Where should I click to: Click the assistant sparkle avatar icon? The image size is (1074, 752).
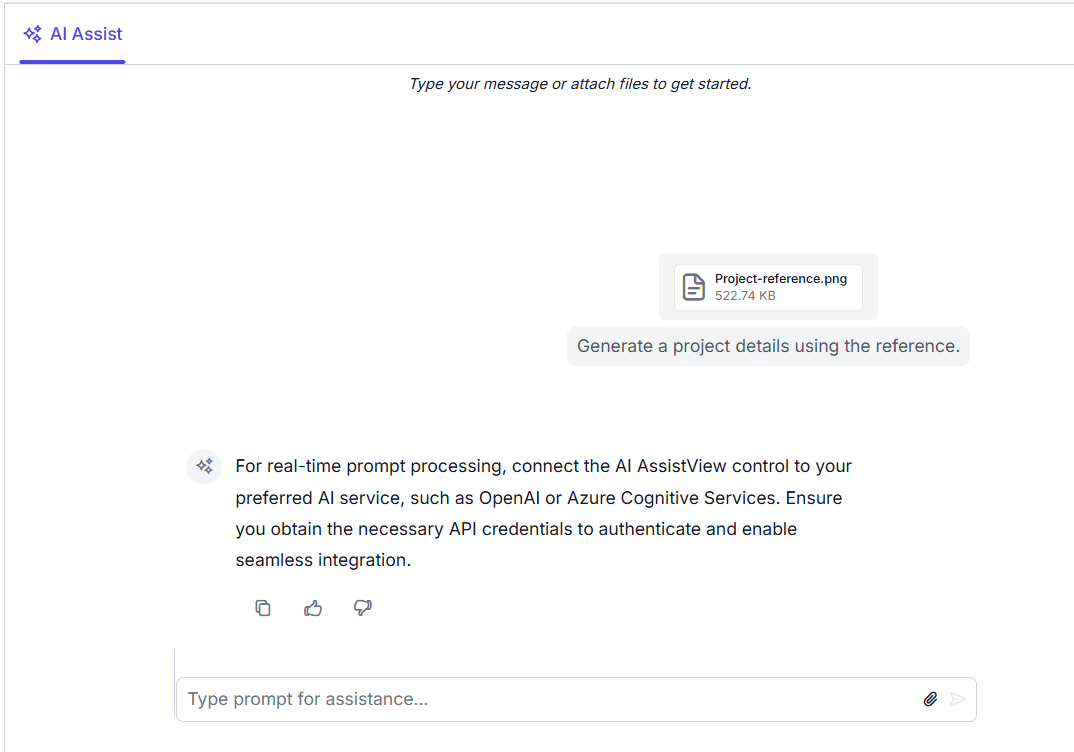204,466
